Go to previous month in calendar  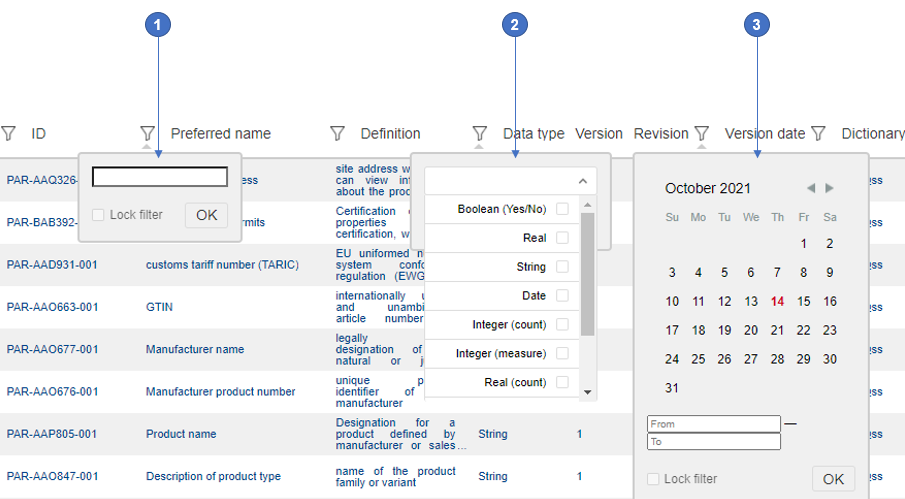811,188
